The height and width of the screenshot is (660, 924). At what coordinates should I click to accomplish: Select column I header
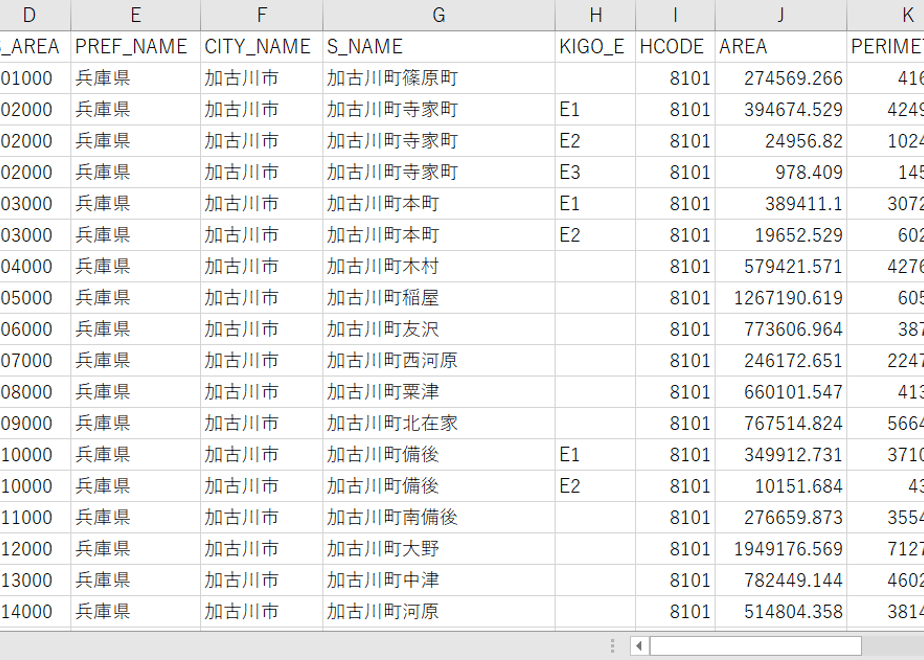pos(675,15)
